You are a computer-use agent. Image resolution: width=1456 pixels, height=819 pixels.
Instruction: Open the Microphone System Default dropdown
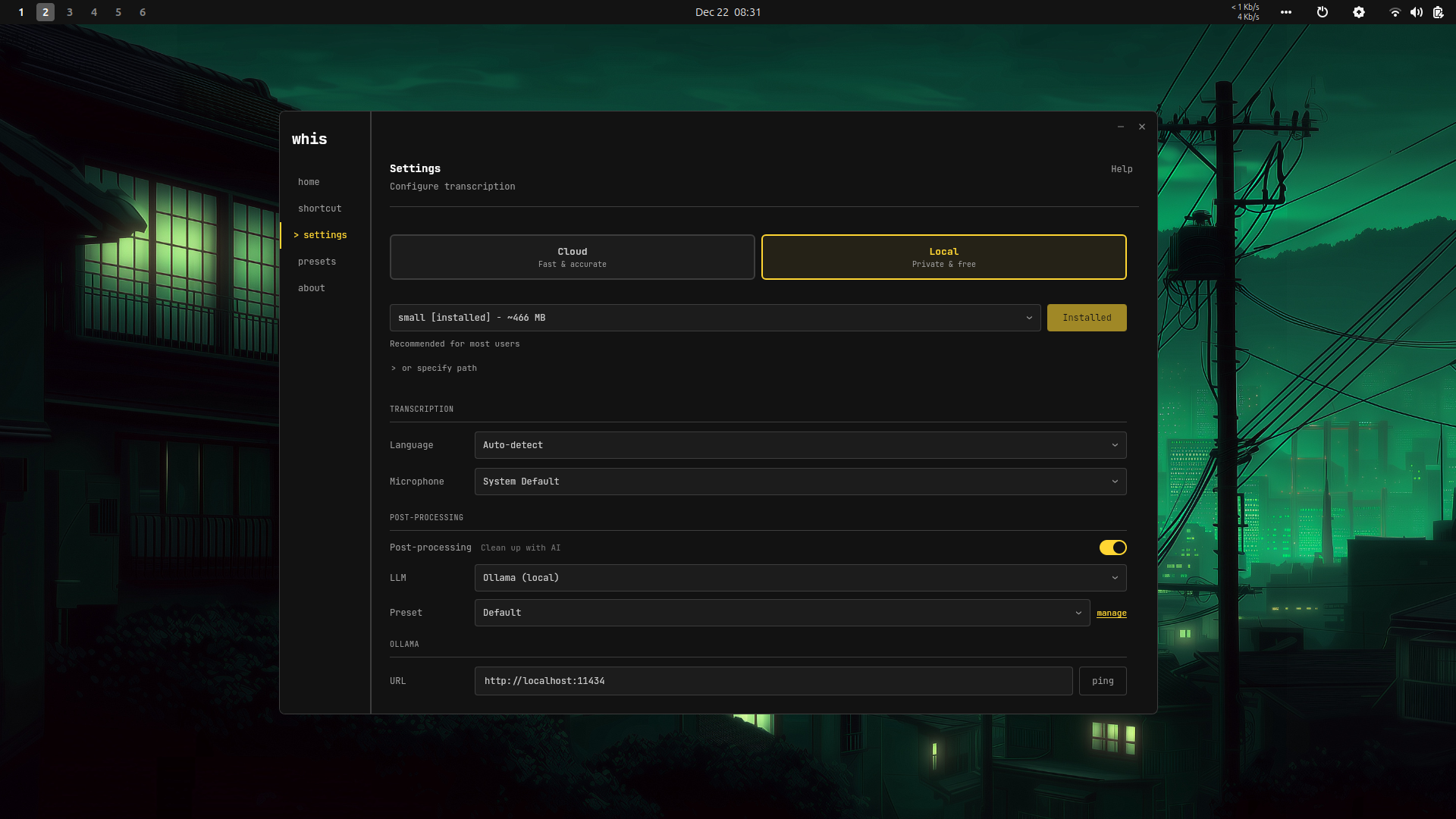pos(800,482)
